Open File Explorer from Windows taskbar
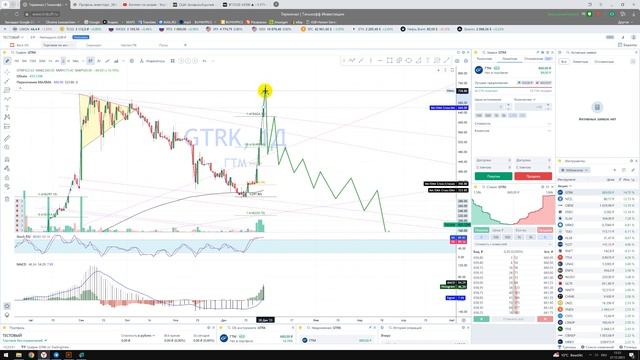This screenshot has width=640, height=360. [x=18, y=355]
